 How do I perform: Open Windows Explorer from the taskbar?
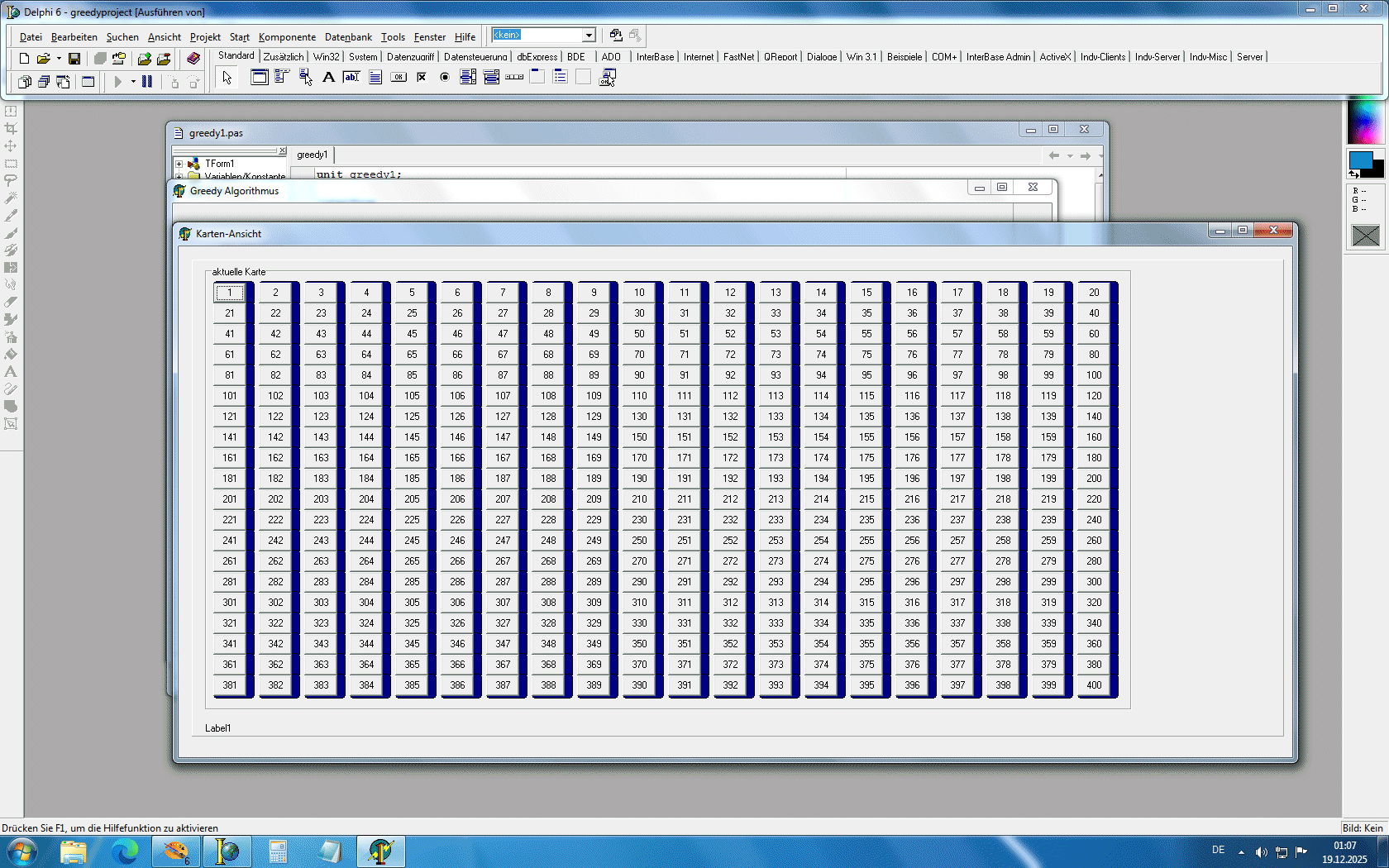click(x=74, y=851)
